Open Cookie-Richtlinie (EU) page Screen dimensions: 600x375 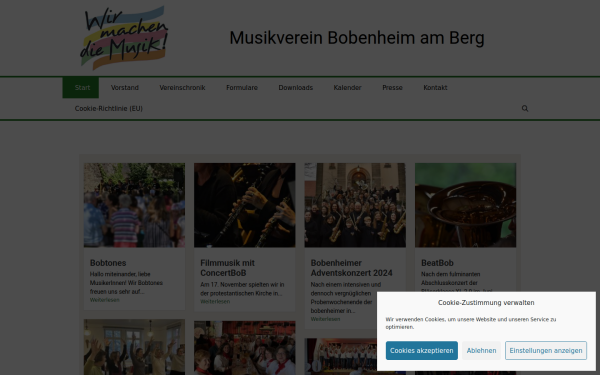tap(109, 109)
